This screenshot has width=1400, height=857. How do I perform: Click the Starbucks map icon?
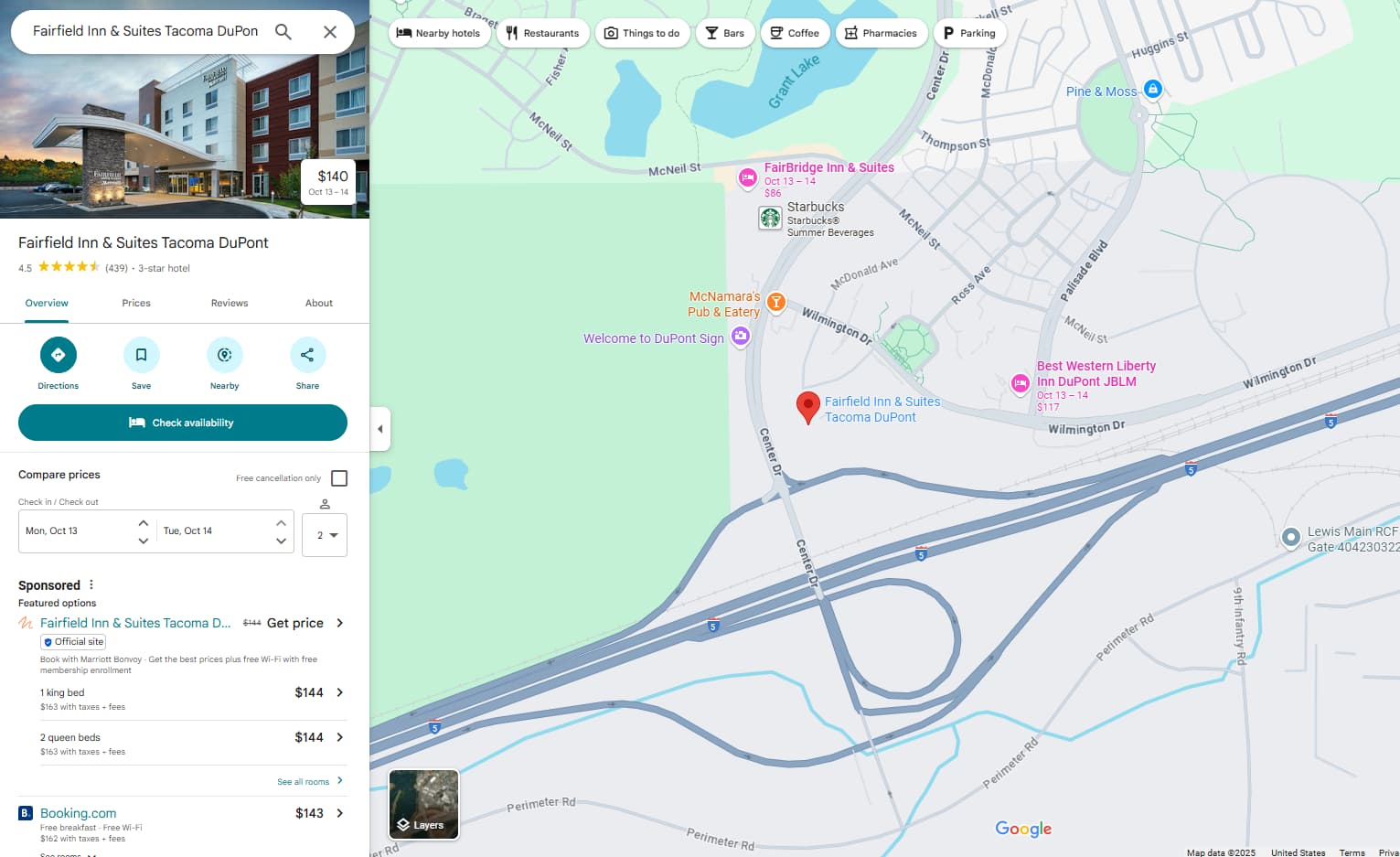(x=770, y=218)
